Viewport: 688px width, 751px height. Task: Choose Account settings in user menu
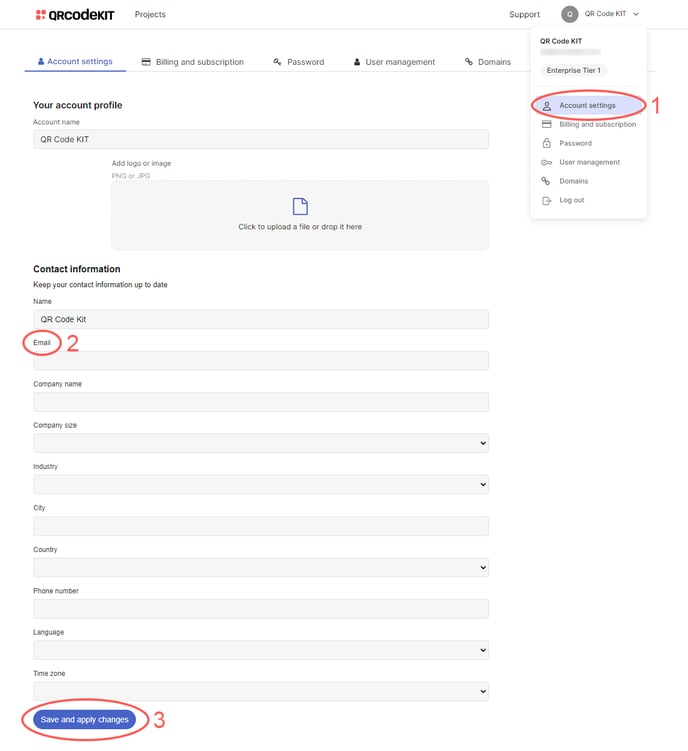[588, 105]
